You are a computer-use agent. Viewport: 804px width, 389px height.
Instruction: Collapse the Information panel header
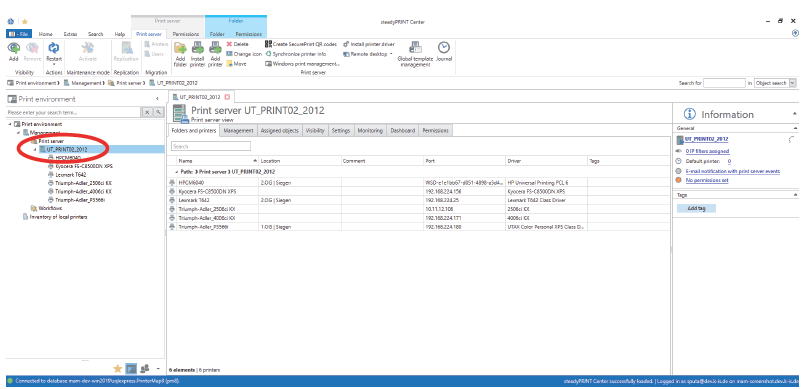click(795, 113)
